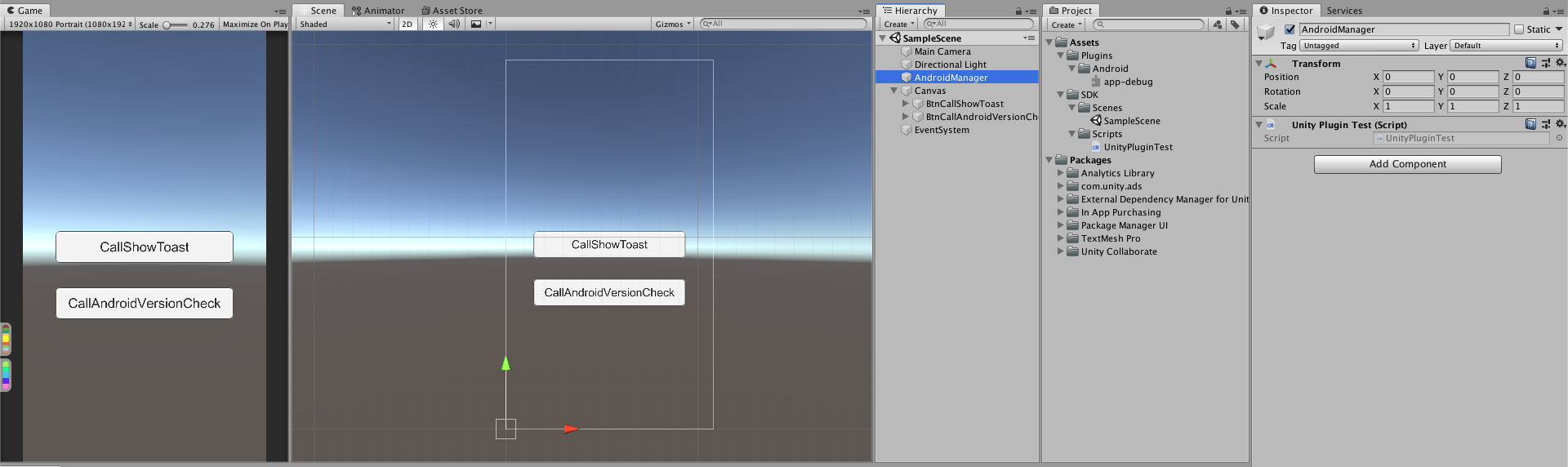Toggle 2D view mode in Scene
This screenshot has height=467, width=1568.
pyautogui.click(x=407, y=24)
